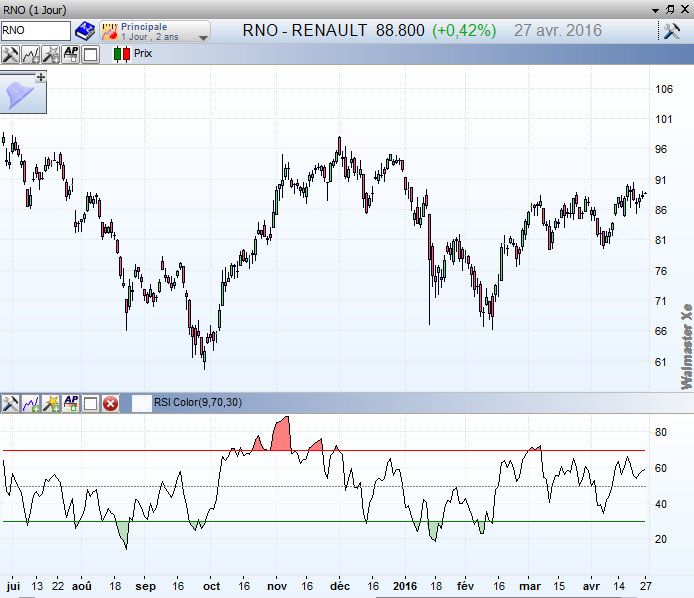Click the RNO ticker input field
The width and height of the screenshot is (694, 598).
click(x=35, y=31)
